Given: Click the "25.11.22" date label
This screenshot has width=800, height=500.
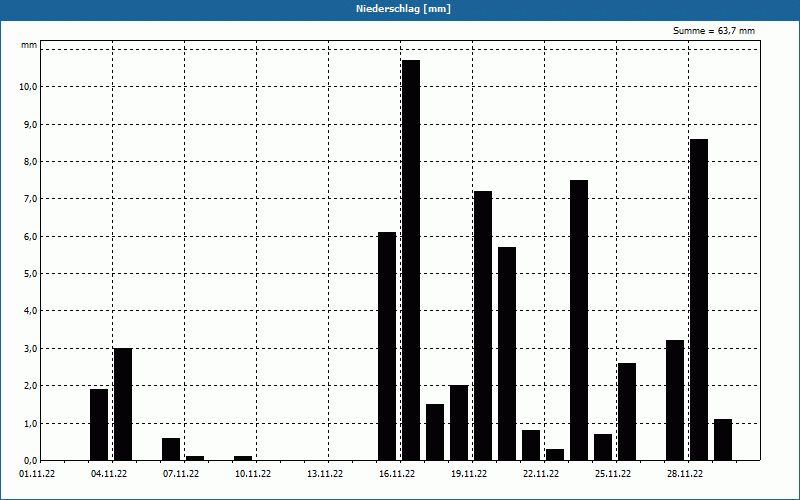Looking at the screenshot, I should (613, 474).
